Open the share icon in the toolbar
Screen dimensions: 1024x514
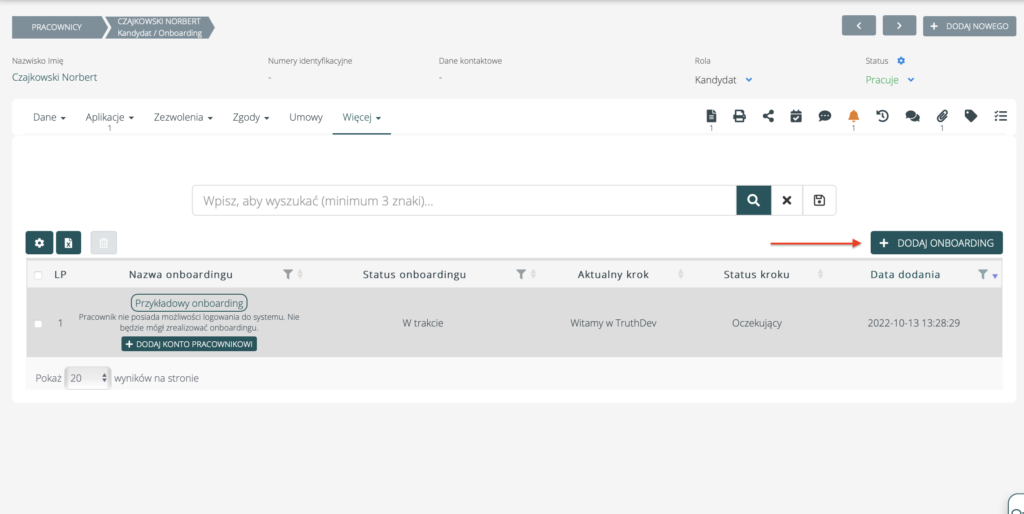pyautogui.click(x=768, y=116)
